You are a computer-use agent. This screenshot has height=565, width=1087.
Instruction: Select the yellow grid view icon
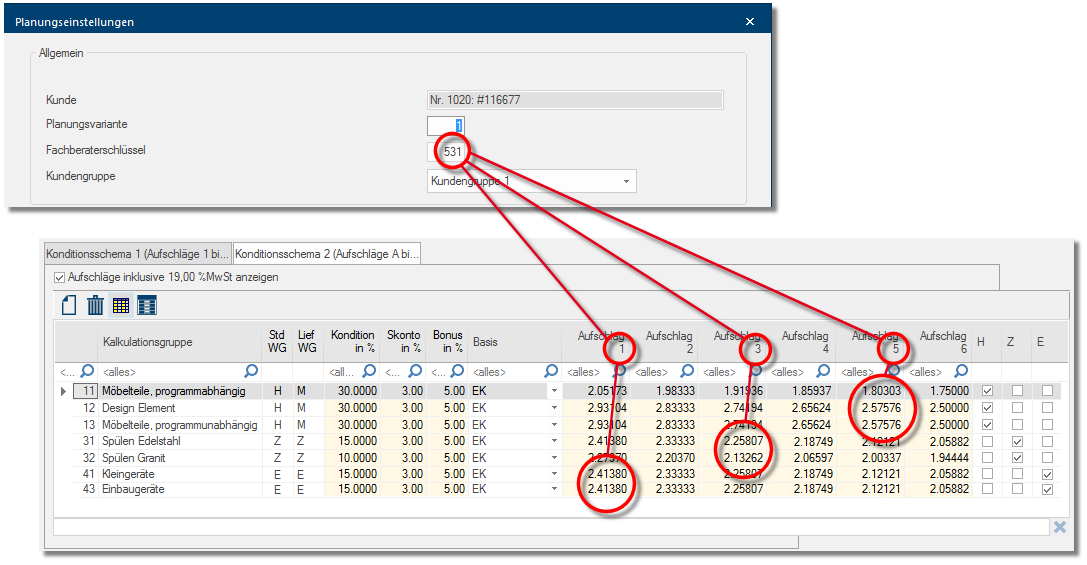(121, 306)
